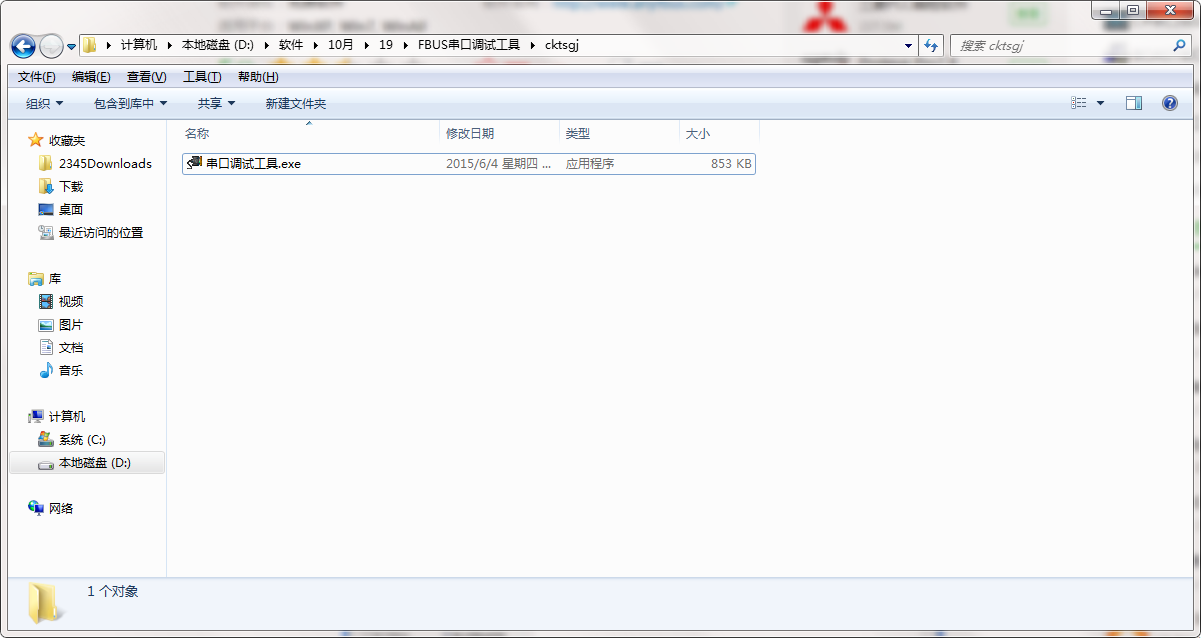Click the 计算机 computer icon

(x=36, y=416)
